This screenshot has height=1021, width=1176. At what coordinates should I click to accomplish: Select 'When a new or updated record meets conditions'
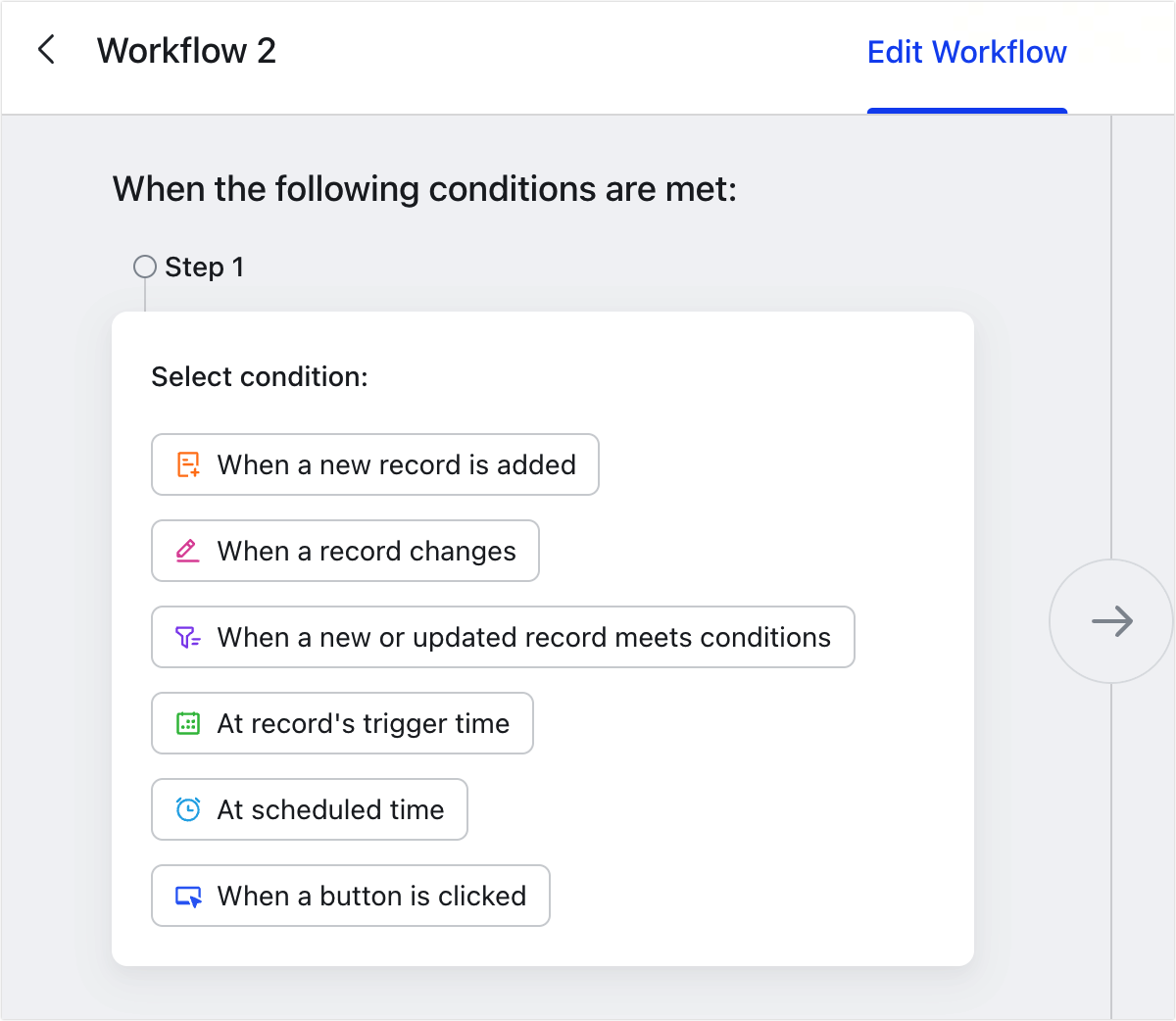503,637
